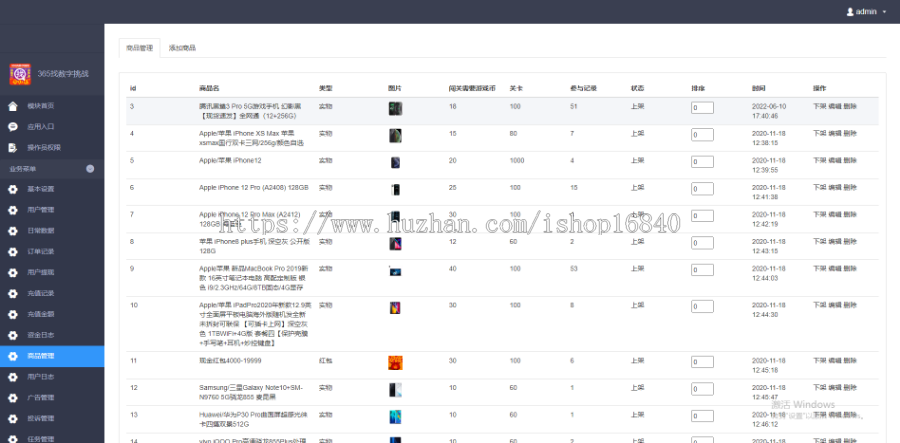Click the product name 现金红包4000-19999
The width and height of the screenshot is (900, 443).
[x=230, y=360]
